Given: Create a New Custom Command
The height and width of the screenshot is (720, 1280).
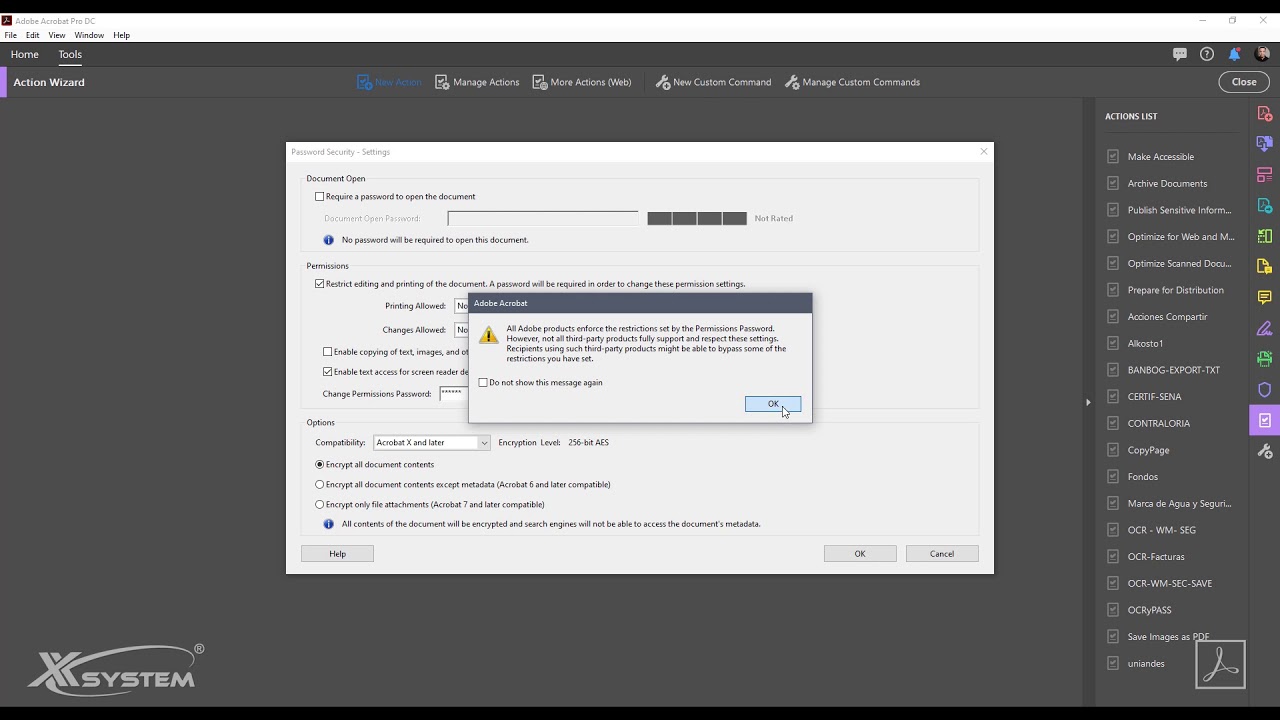Looking at the screenshot, I should [713, 82].
